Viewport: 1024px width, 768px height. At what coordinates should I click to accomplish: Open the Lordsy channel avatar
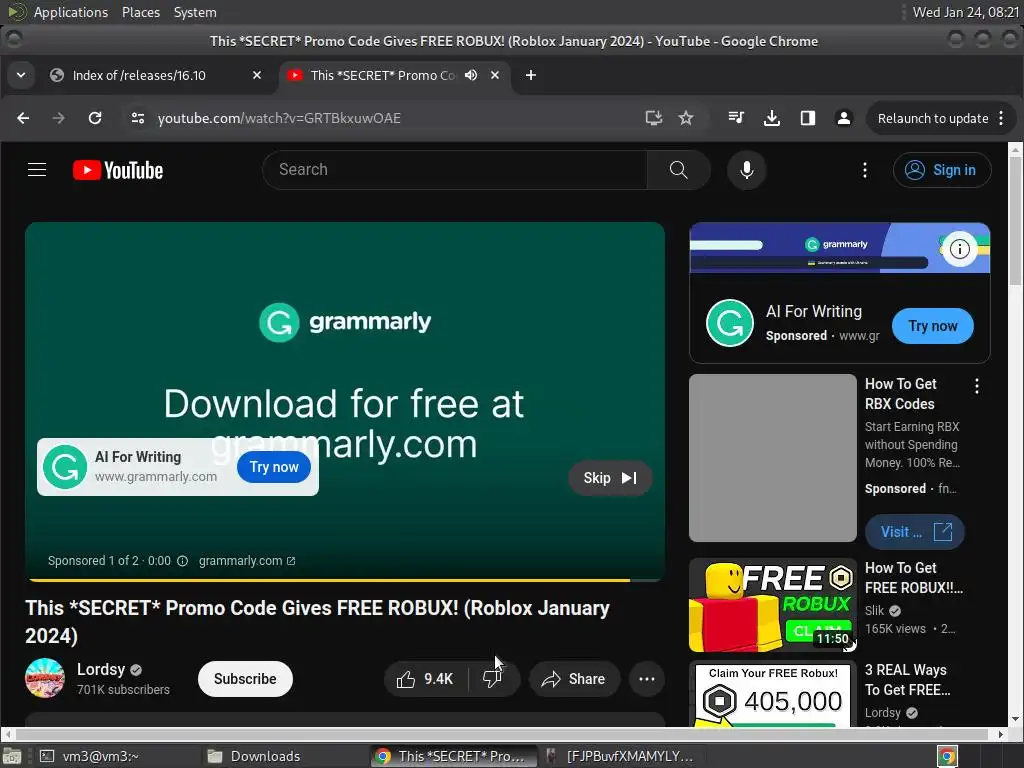click(x=45, y=679)
